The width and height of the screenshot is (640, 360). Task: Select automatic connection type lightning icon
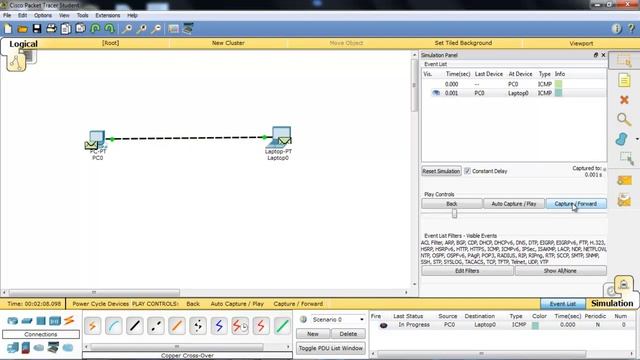click(x=93, y=326)
